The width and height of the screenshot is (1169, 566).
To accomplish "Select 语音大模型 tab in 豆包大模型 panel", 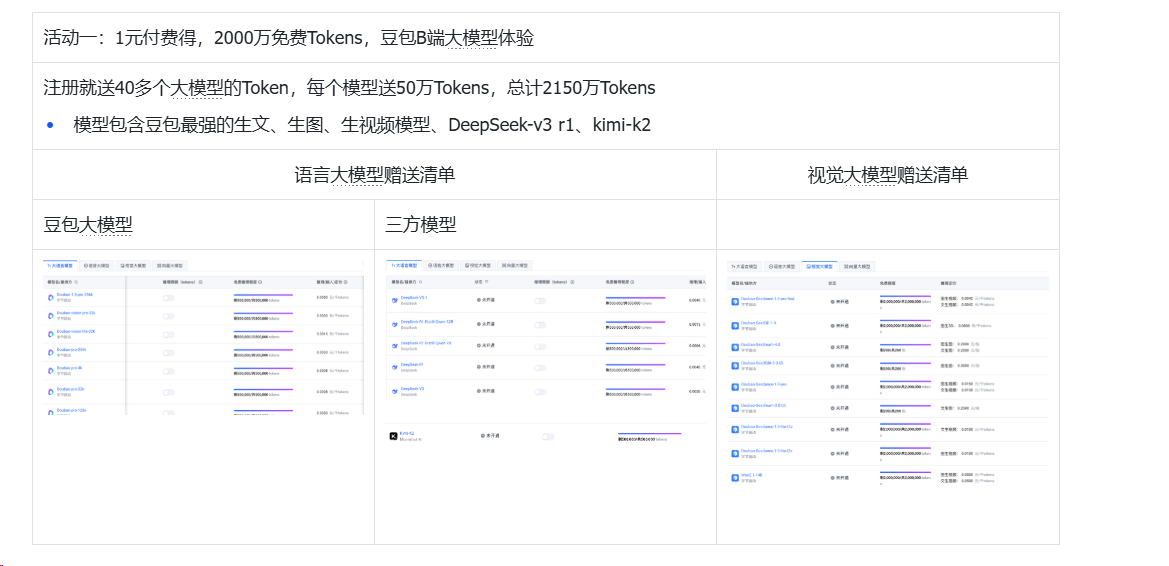I will pyautogui.click(x=96, y=265).
